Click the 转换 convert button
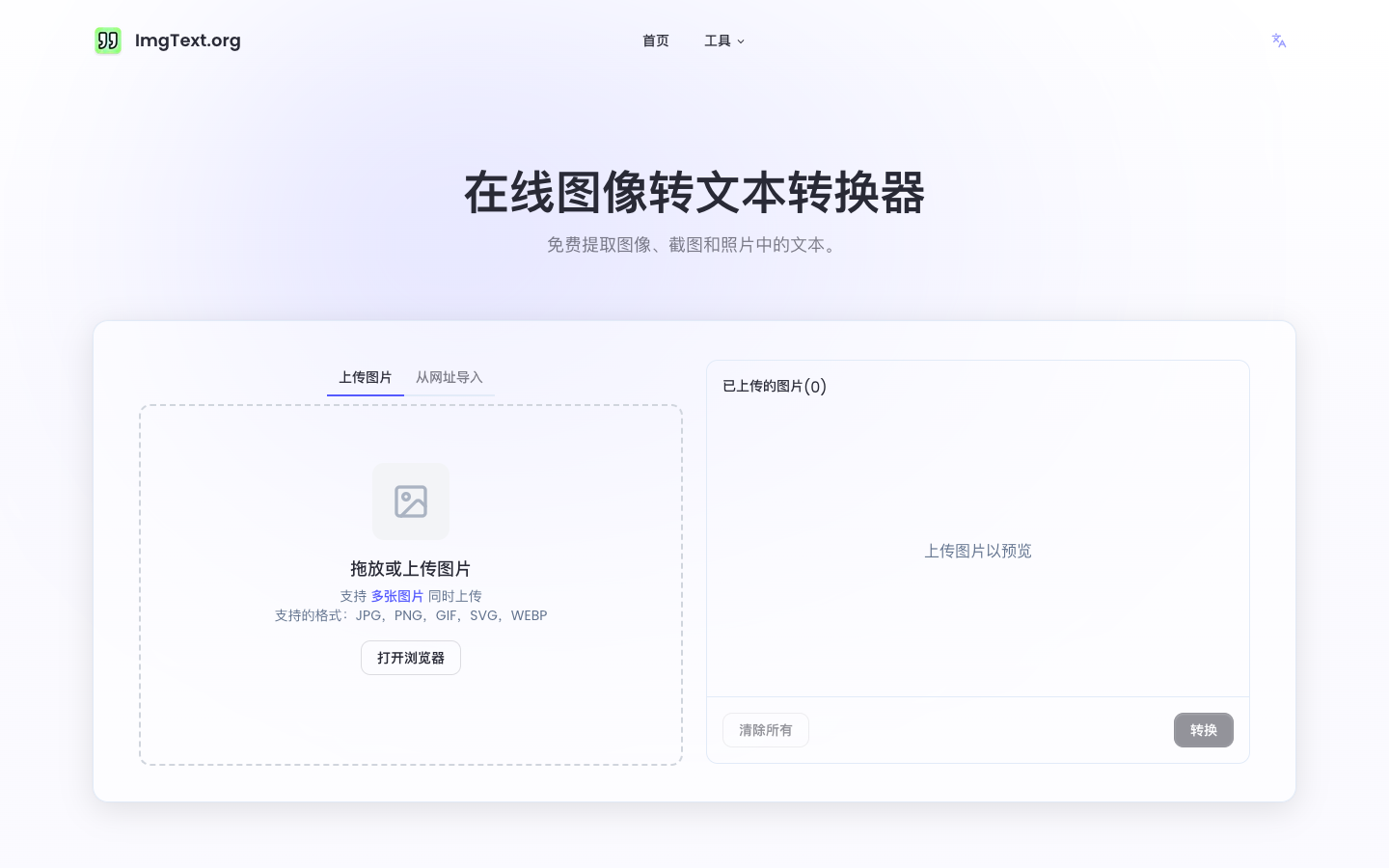The image size is (1389, 868). (x=1204, y=730)
